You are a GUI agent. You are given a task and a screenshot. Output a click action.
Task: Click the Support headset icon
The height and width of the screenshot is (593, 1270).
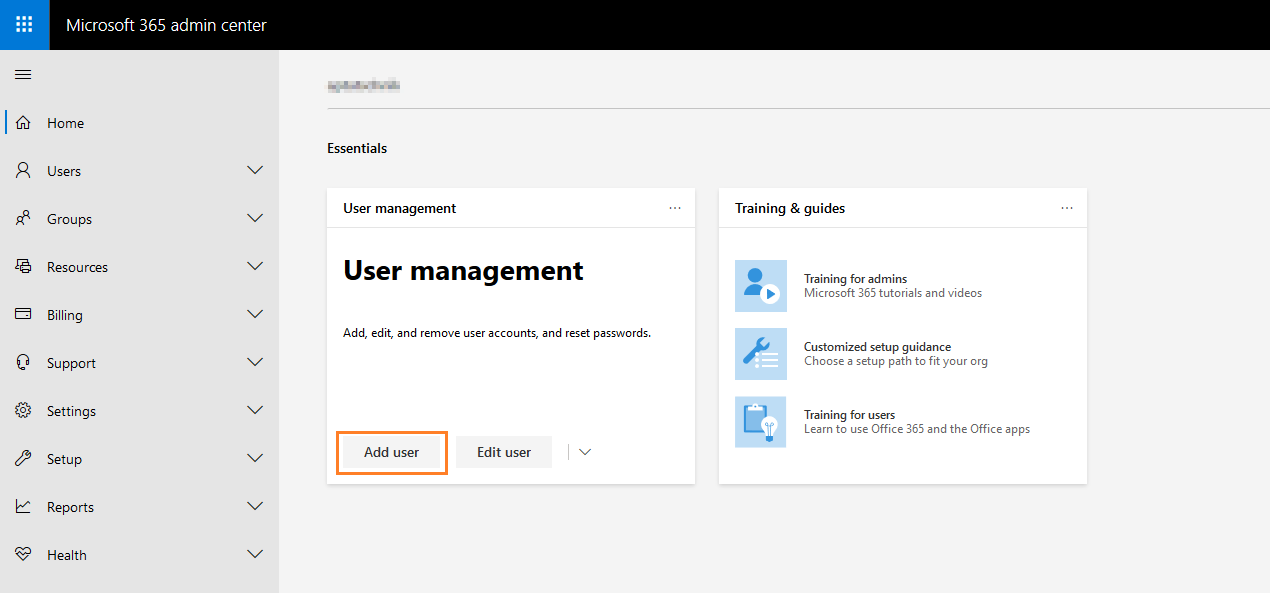click(23, 363)
